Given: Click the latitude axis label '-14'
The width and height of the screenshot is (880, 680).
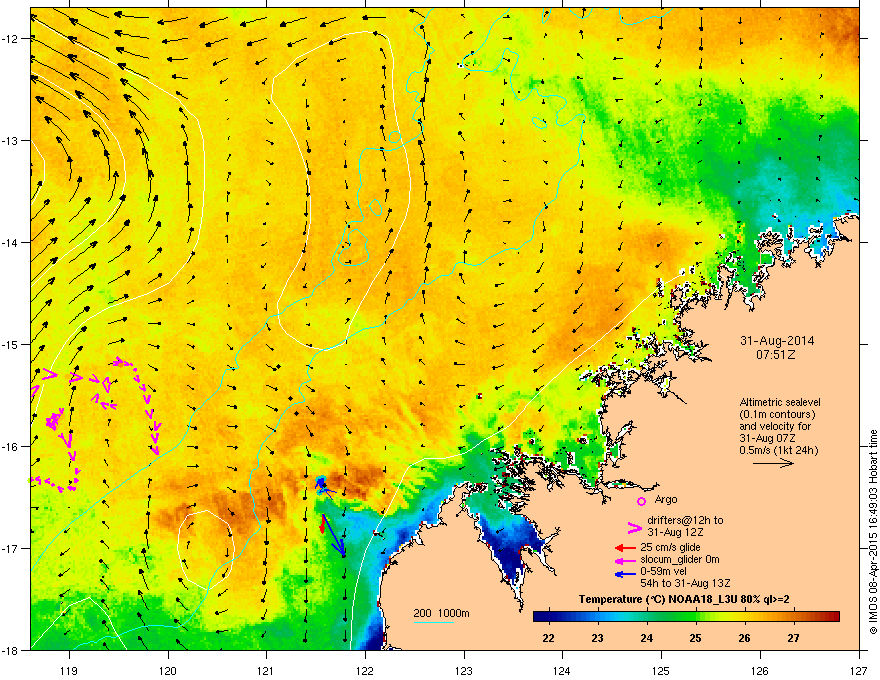Looking at the screenshot, I should 10,243.
